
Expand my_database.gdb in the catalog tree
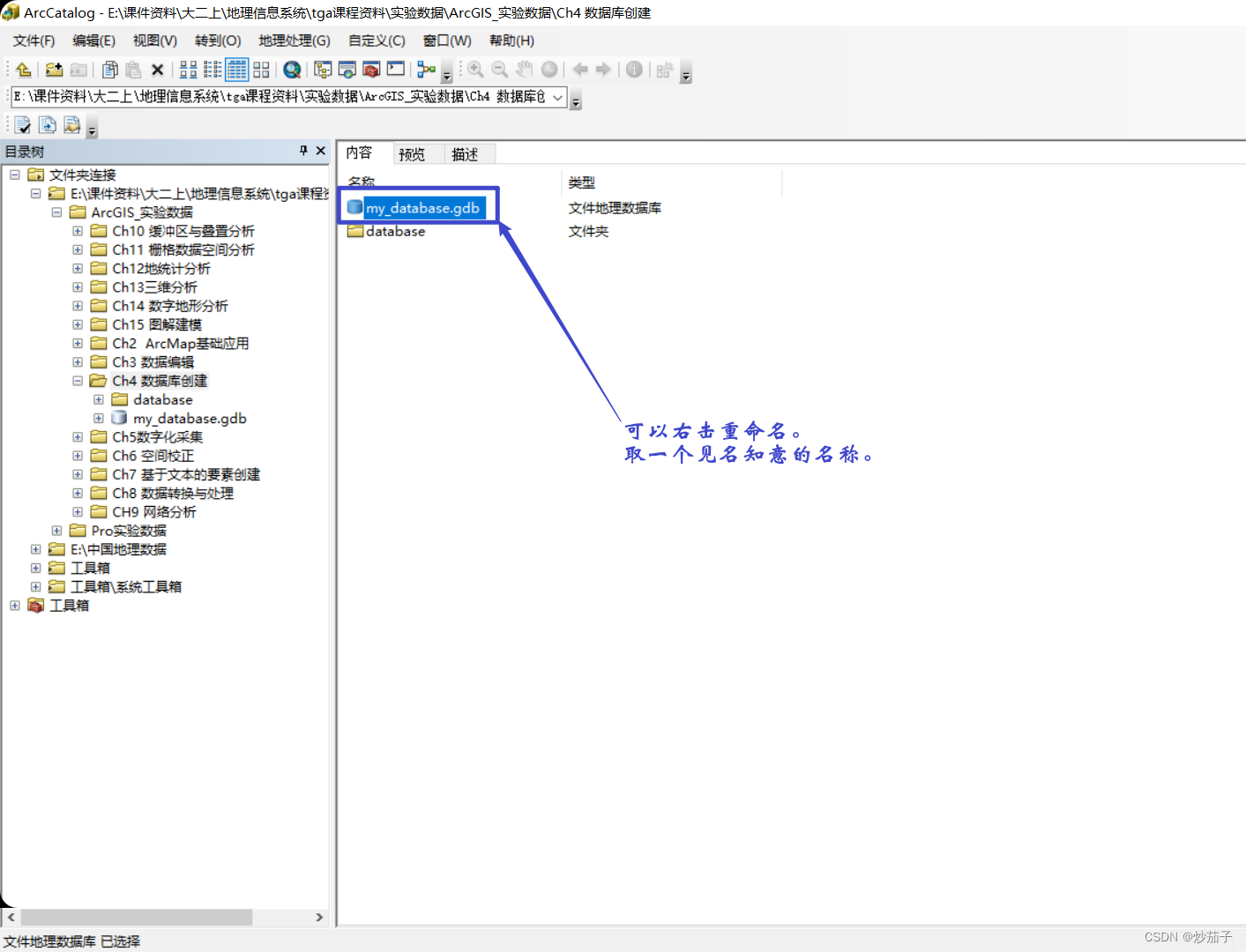point(99,418)
